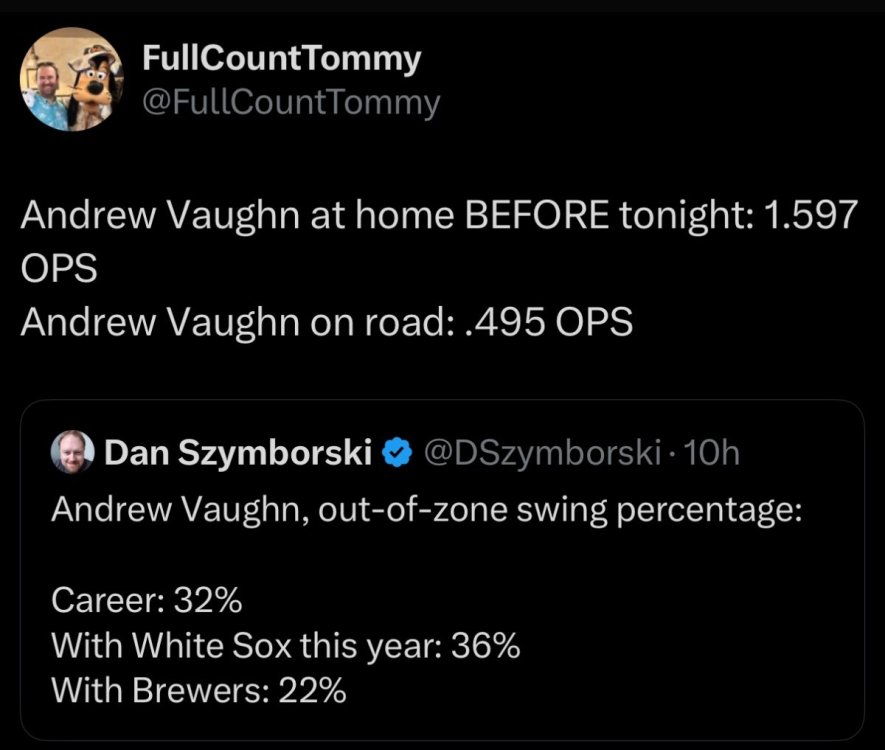The width and height of the screenshot is (885, 750).
Task: Click the "Career: 32%" line
Action: coord(146,602)
